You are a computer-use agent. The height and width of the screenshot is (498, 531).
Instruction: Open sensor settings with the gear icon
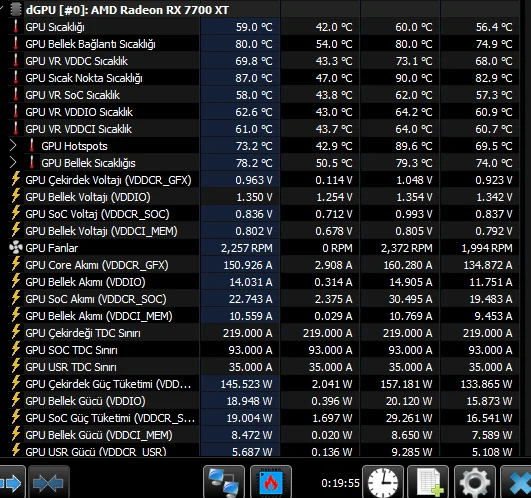[x=475, y=482]
